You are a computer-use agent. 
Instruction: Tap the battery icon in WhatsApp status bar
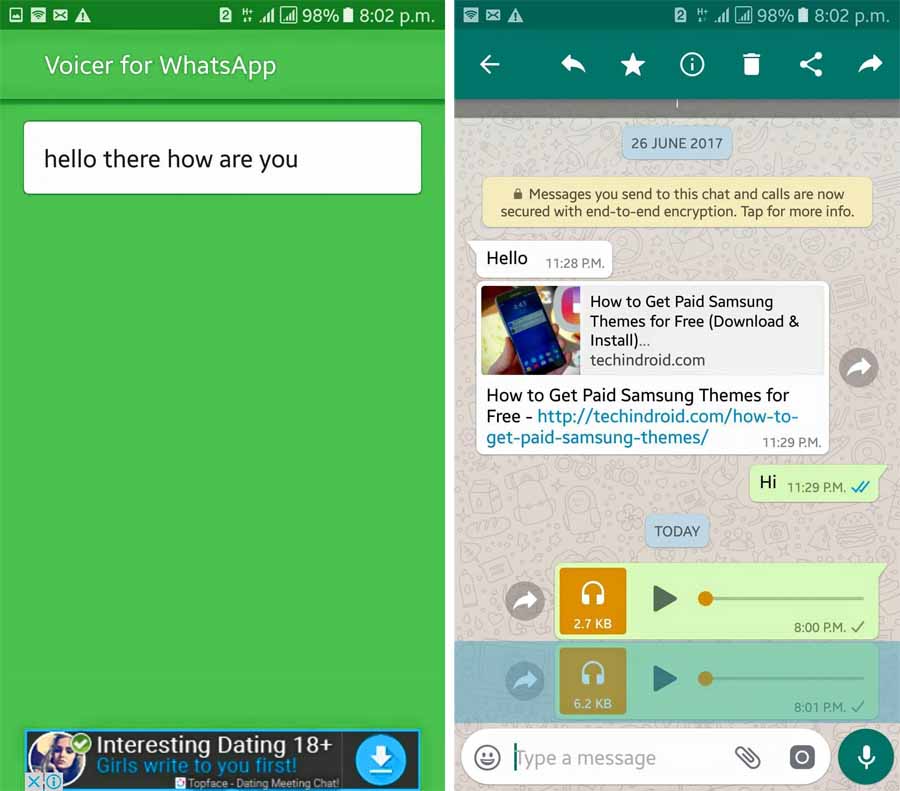[804, 15]
